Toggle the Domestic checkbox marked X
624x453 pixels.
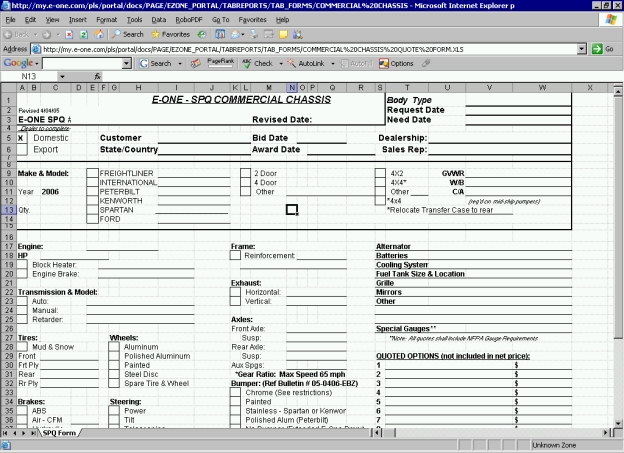[22, 138]
